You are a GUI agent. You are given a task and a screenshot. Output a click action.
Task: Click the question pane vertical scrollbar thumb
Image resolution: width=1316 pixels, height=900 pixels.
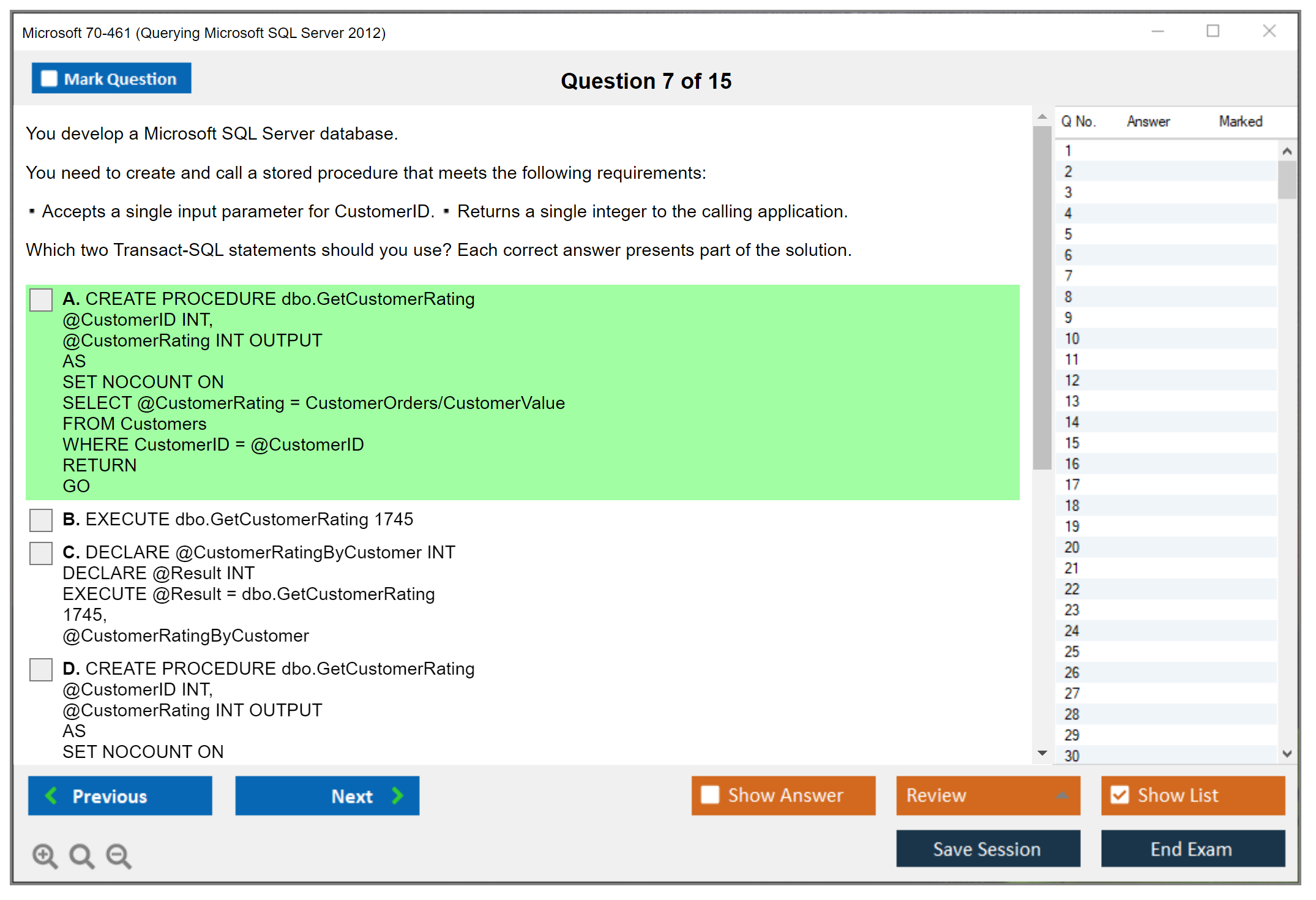coord(1042,297)
